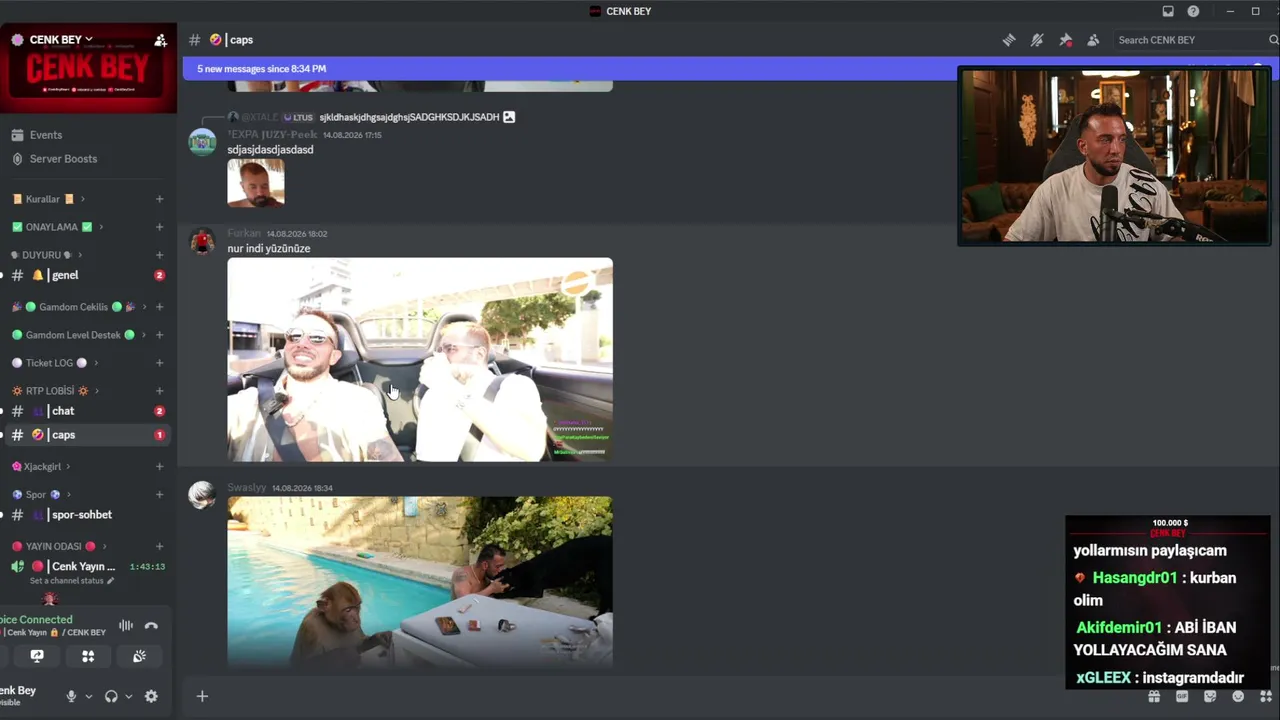Click the message attachment plus button
The height and width of the screenshot is (720, 1280).
202,696
